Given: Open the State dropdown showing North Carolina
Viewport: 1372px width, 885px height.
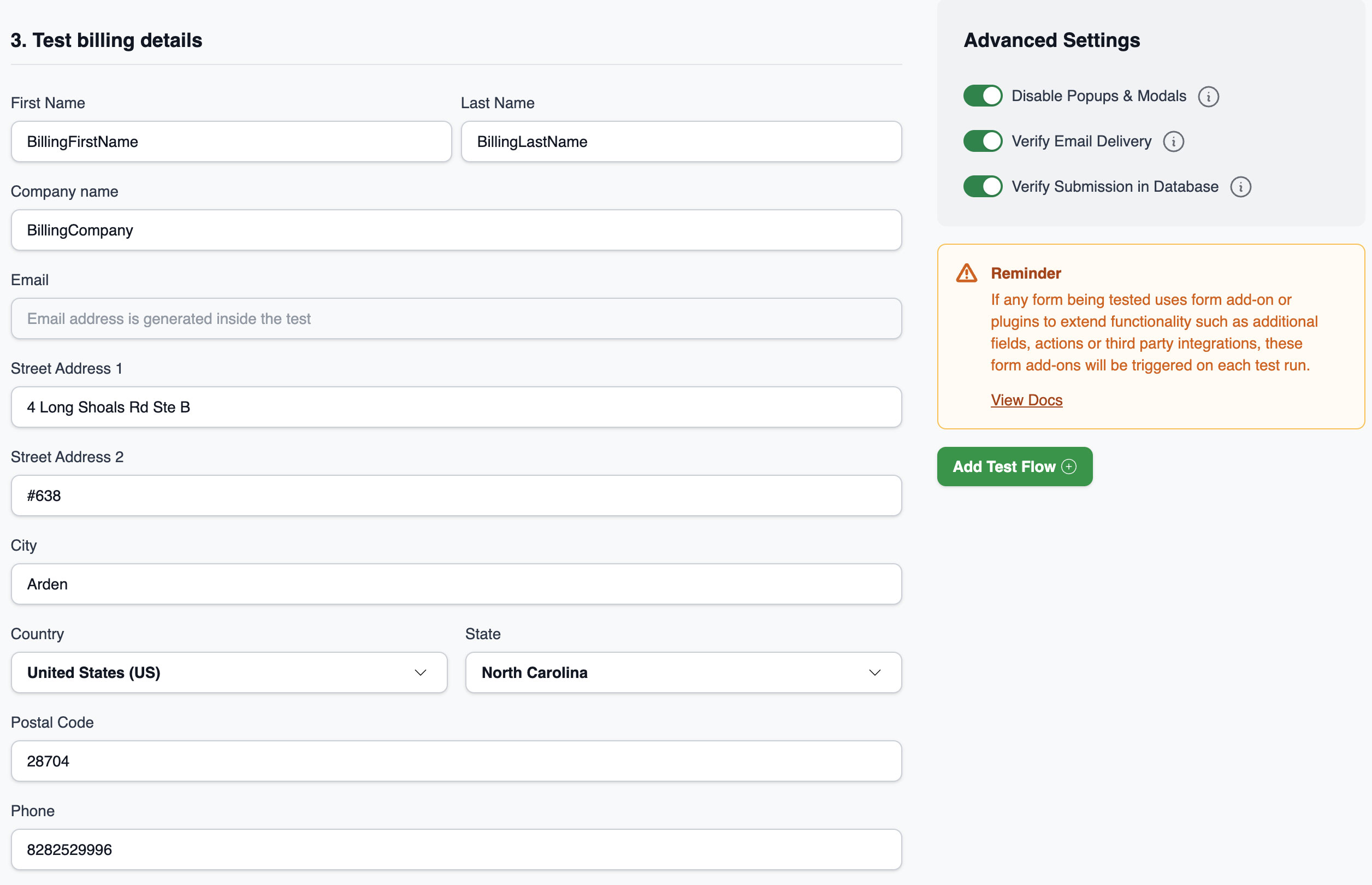Looking at the screenshot, I should tap(683, 672).
